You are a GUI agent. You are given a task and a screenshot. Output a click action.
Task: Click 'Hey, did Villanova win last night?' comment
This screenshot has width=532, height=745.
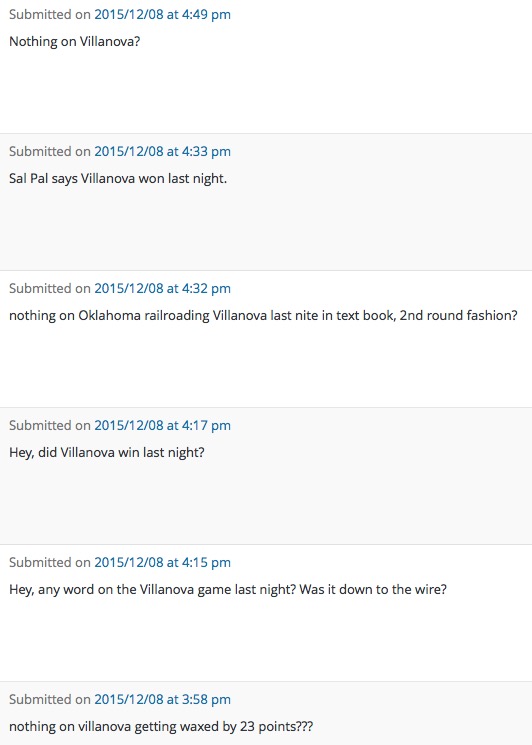[x=107, y=452]
